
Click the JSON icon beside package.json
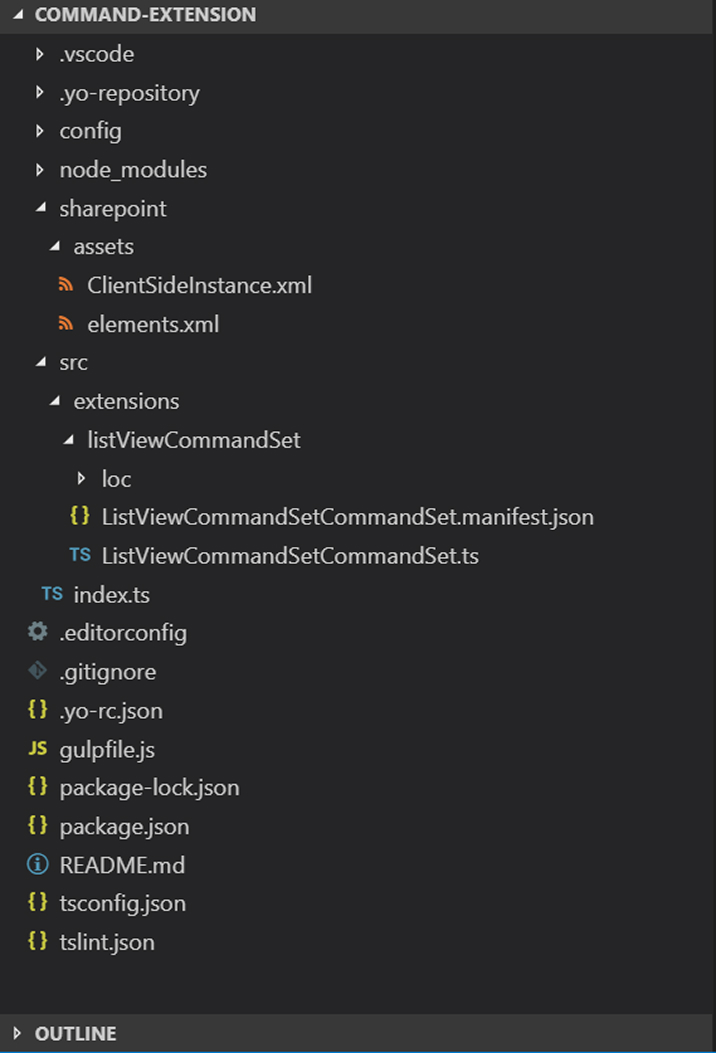(37, 826)
